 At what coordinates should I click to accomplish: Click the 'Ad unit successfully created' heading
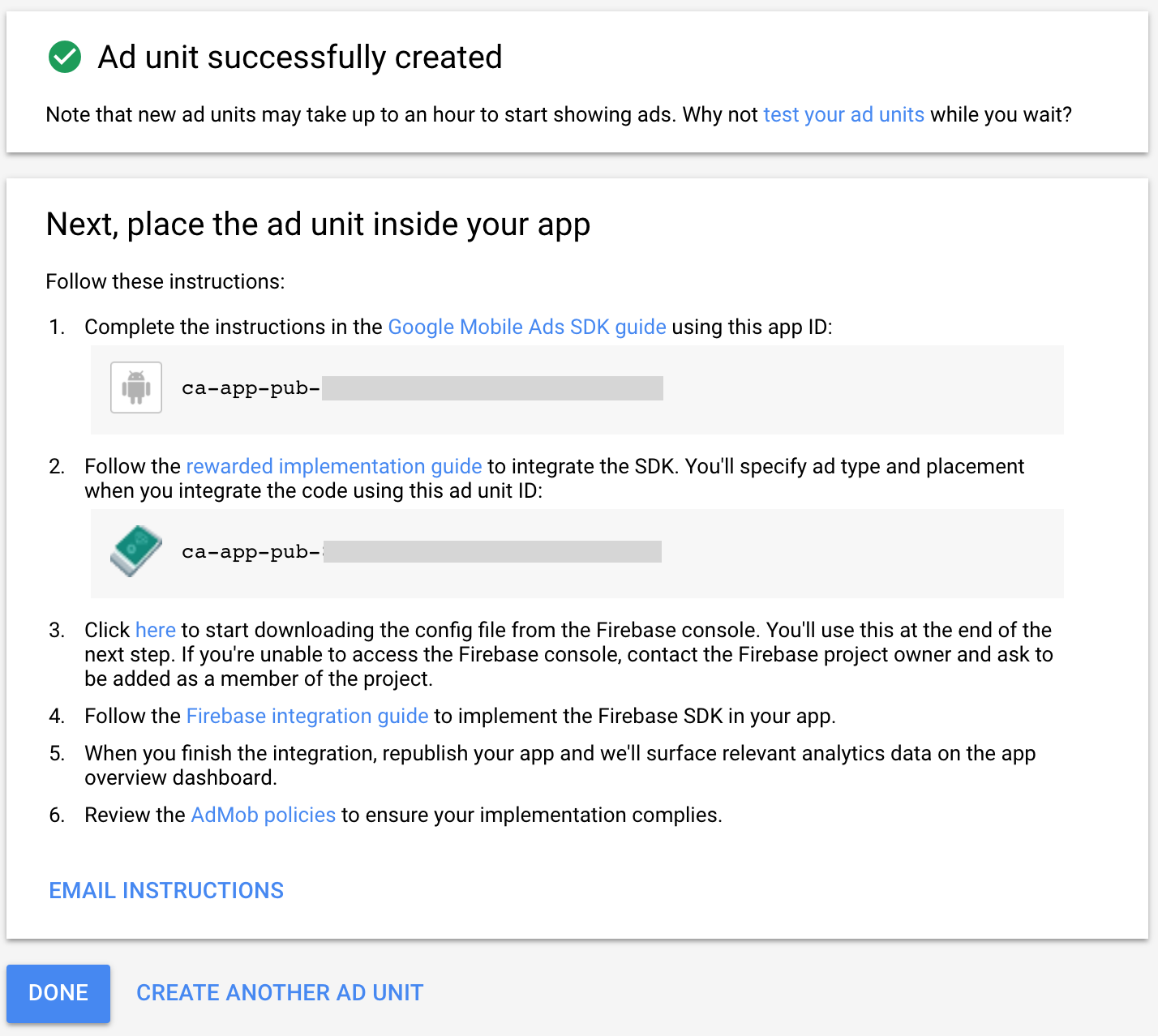[x=300, y=58]
